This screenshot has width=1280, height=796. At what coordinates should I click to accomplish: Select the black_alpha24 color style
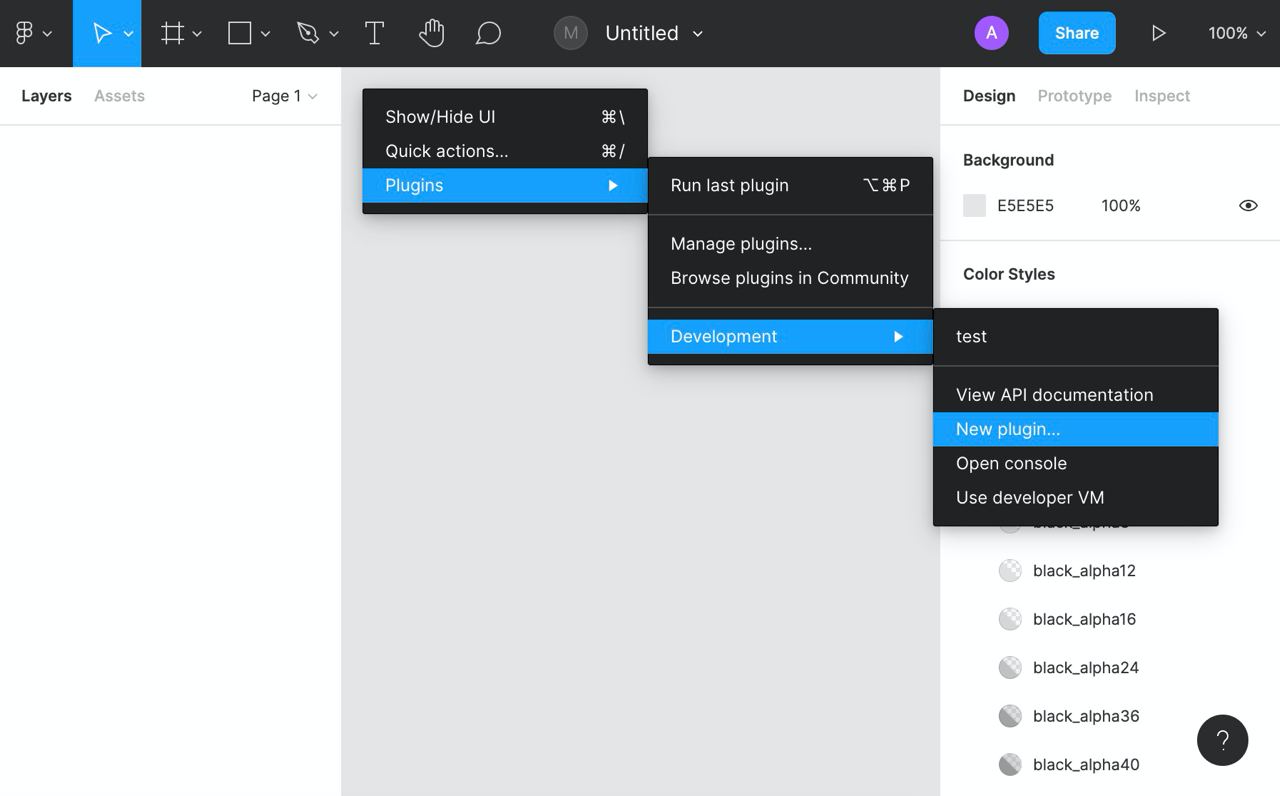tap(1086, 667)
